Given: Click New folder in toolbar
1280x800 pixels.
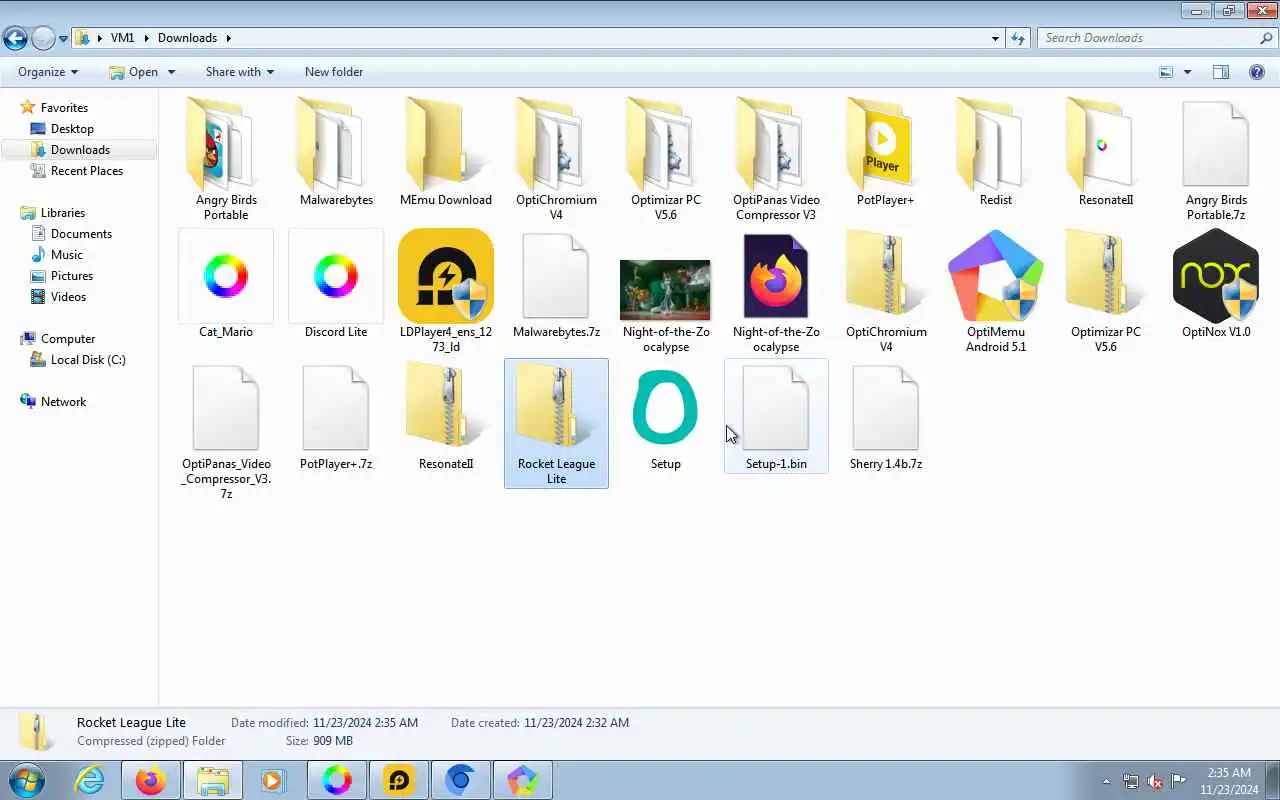Looking at the screenshot, I should point(334,72).
